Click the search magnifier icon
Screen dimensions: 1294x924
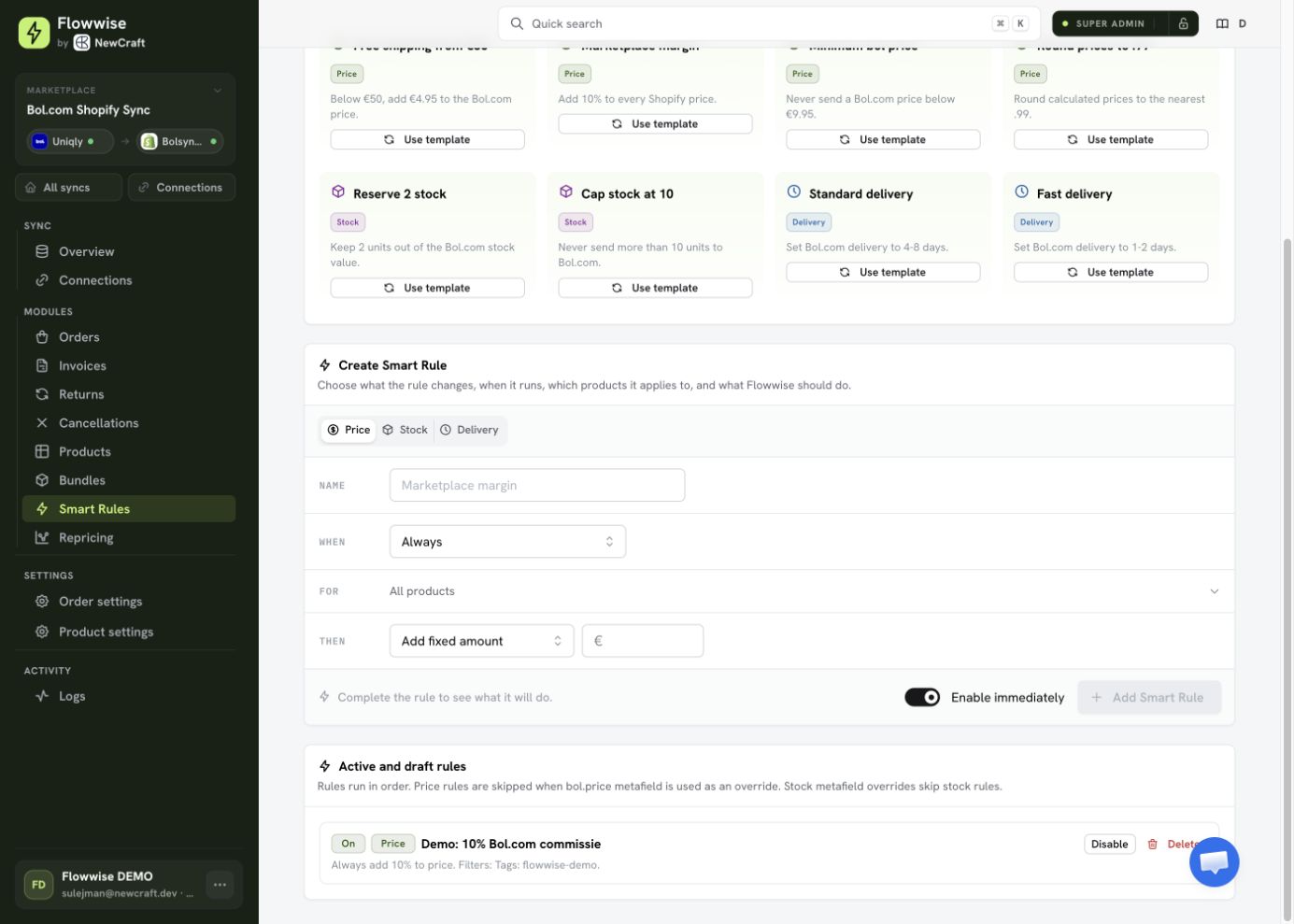(x=517, y=23)
